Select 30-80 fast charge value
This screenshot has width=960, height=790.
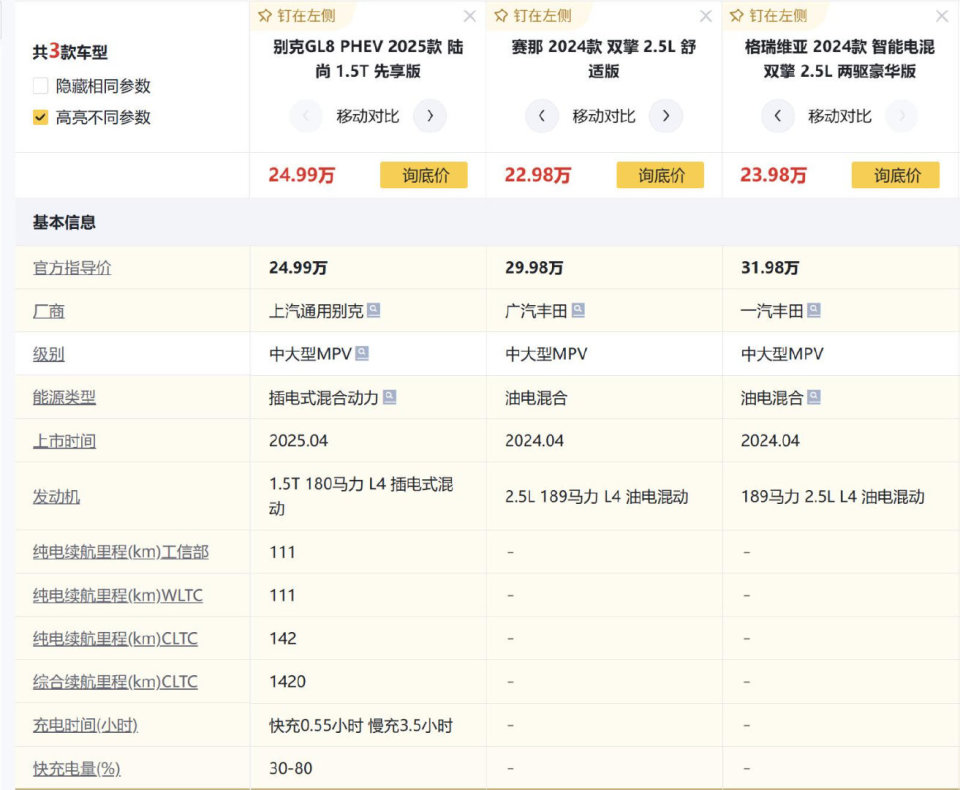coord(291,769)
